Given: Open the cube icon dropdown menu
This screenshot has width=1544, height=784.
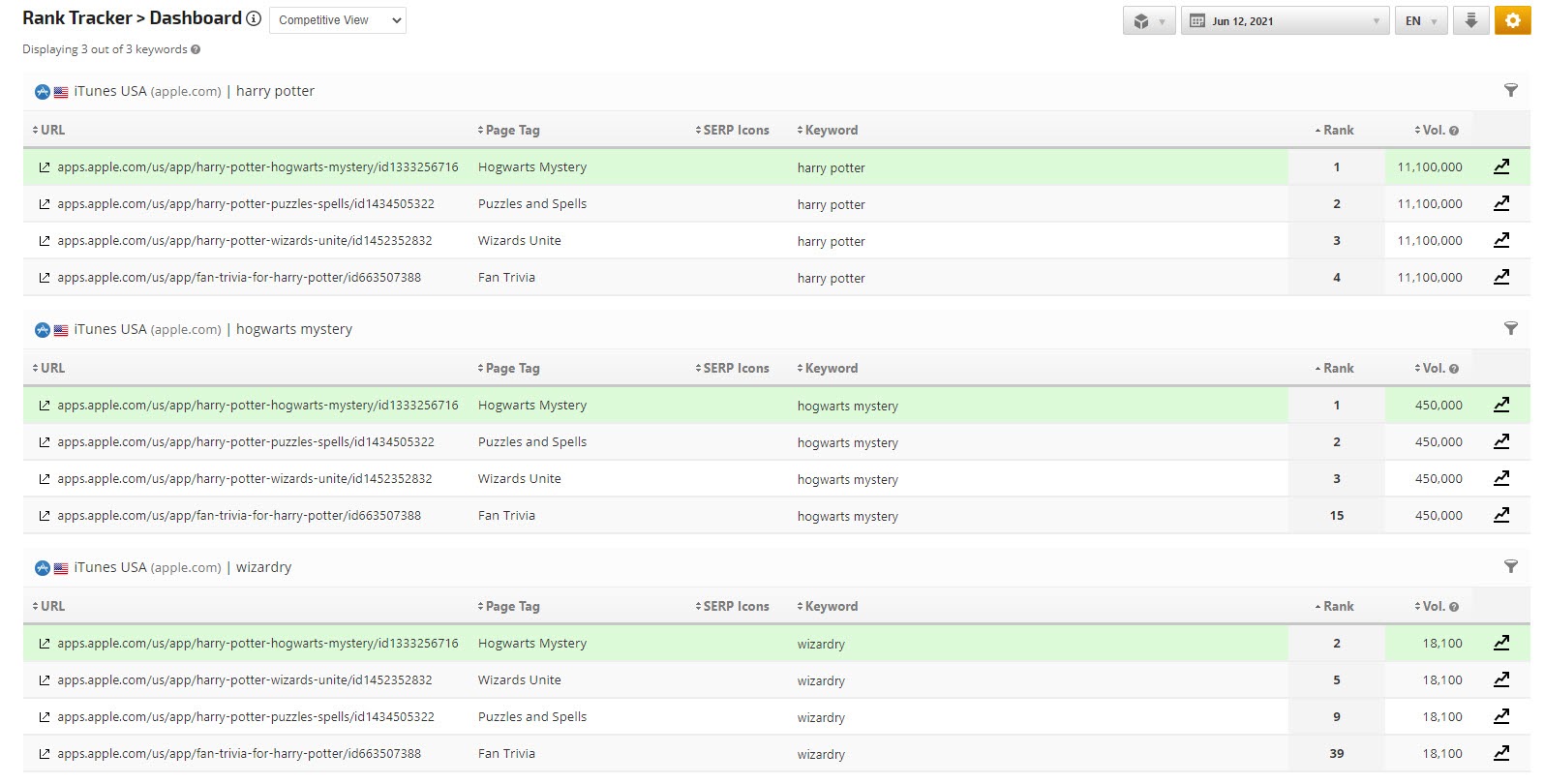Looking at the screenshot, I should pyautogui.click(x=1149, y=20).
